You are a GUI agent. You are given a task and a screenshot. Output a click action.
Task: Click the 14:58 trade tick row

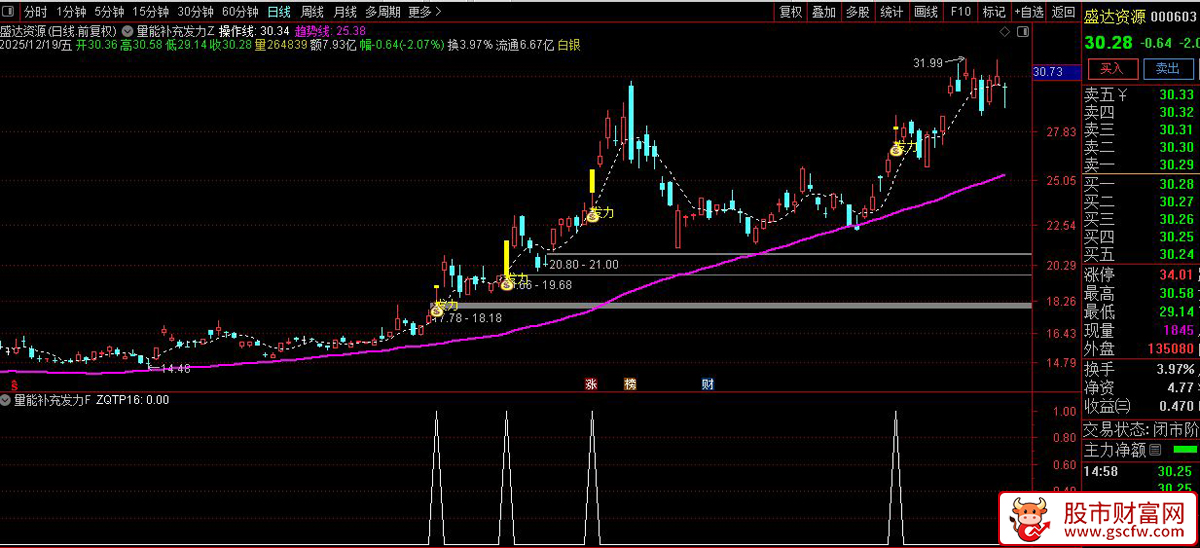(x=1141, y=471)
